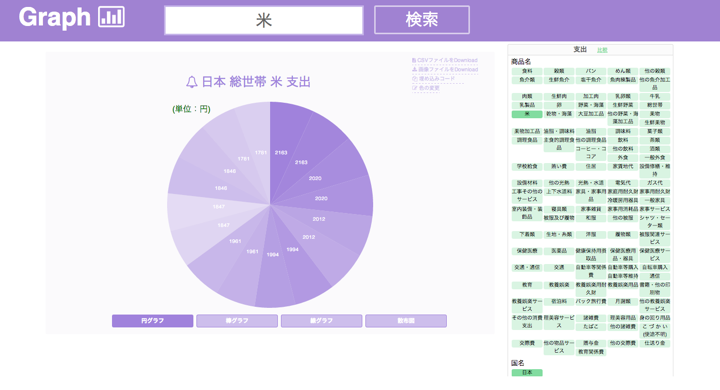
Task: Select the 食料 product tag
Action: [527, 71]
